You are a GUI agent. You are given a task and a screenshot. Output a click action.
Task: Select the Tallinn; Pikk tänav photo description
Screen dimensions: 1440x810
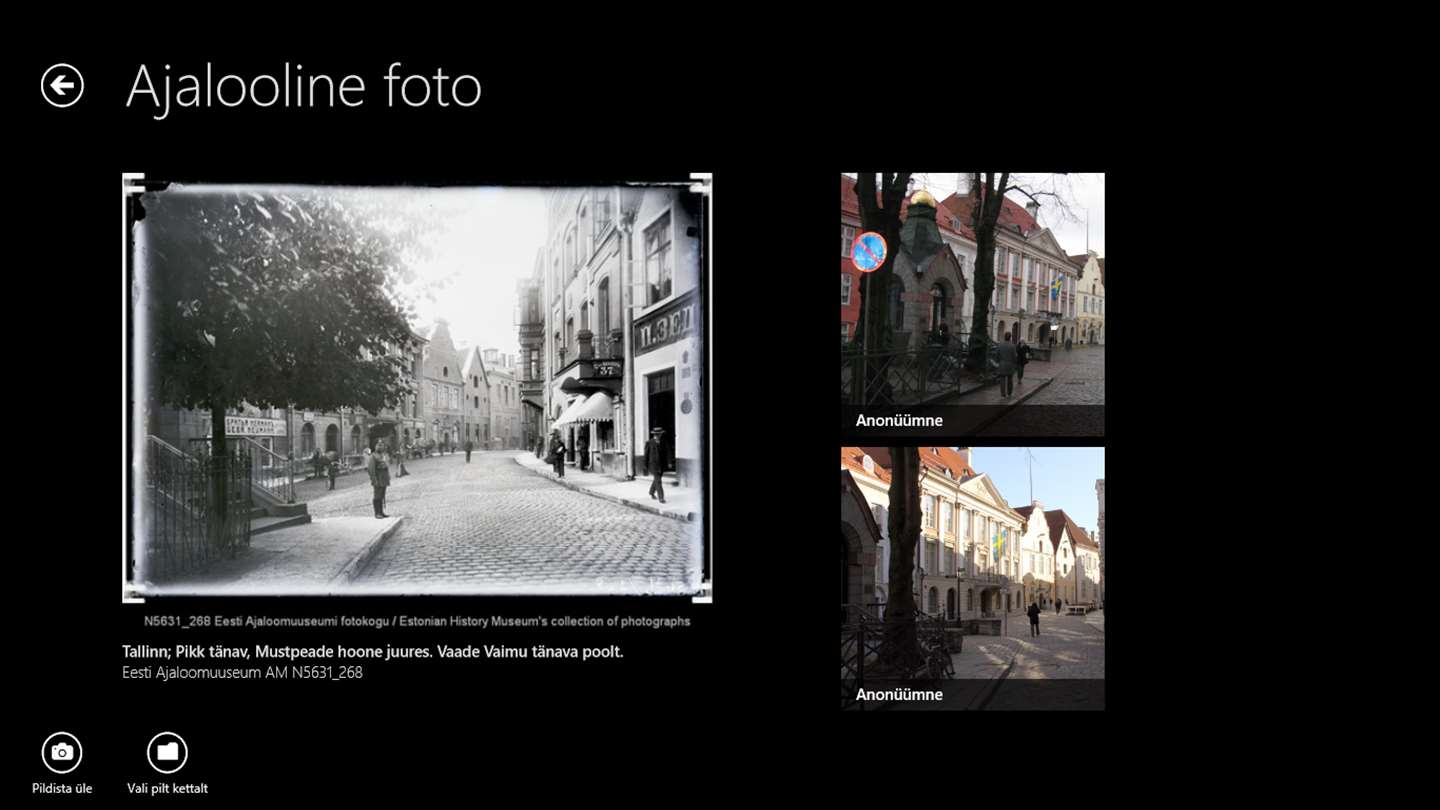[373, 652]
